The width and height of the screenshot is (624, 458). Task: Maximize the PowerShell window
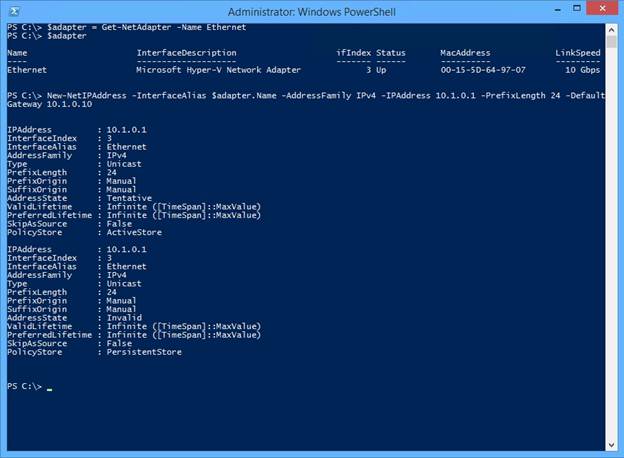click(577, 8)
